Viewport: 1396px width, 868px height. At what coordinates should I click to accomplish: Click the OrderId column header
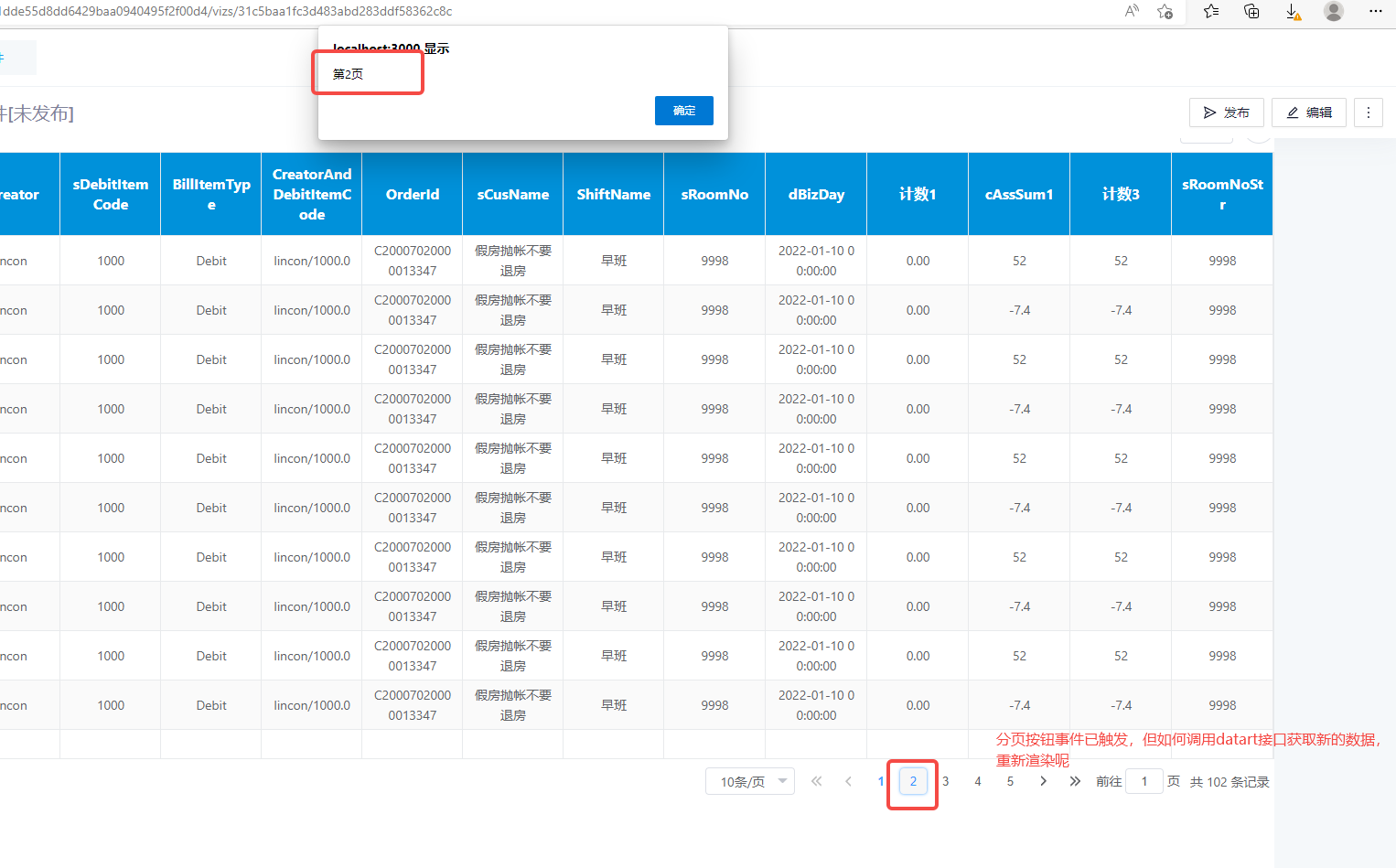[413, 194]
